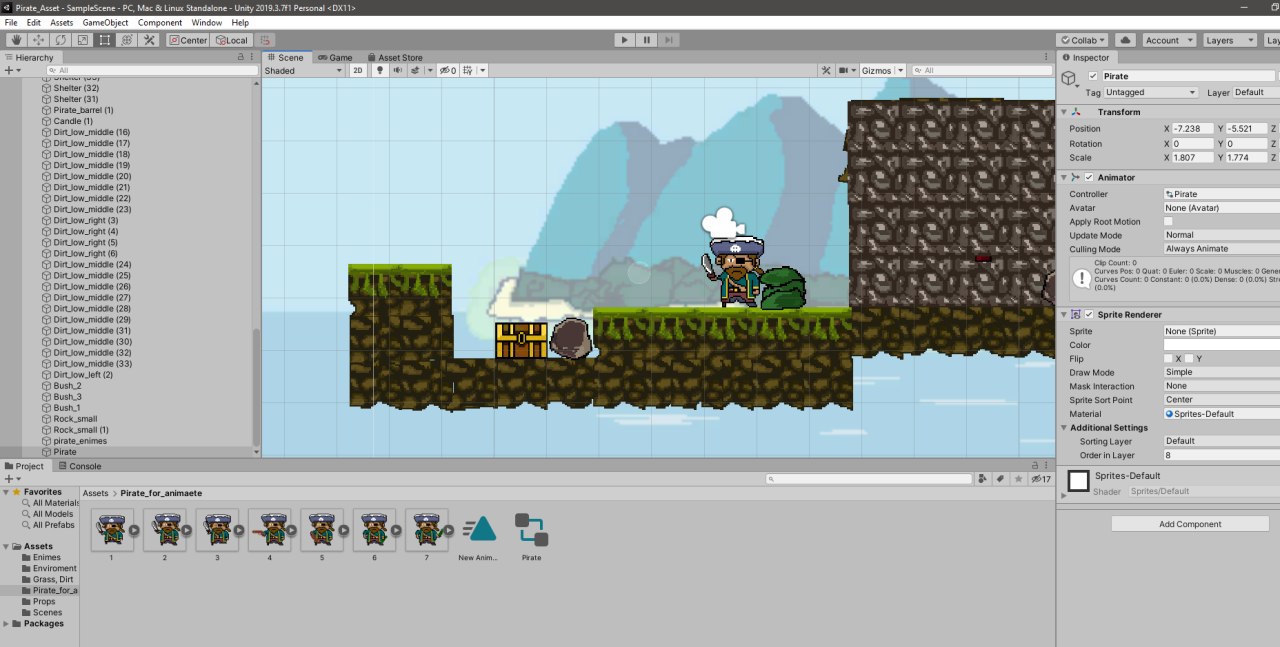This screenshot has height=647, width=1280.
Task: Expand sprite 7 sub-assets arrow
Action: [x=449, y=530]
